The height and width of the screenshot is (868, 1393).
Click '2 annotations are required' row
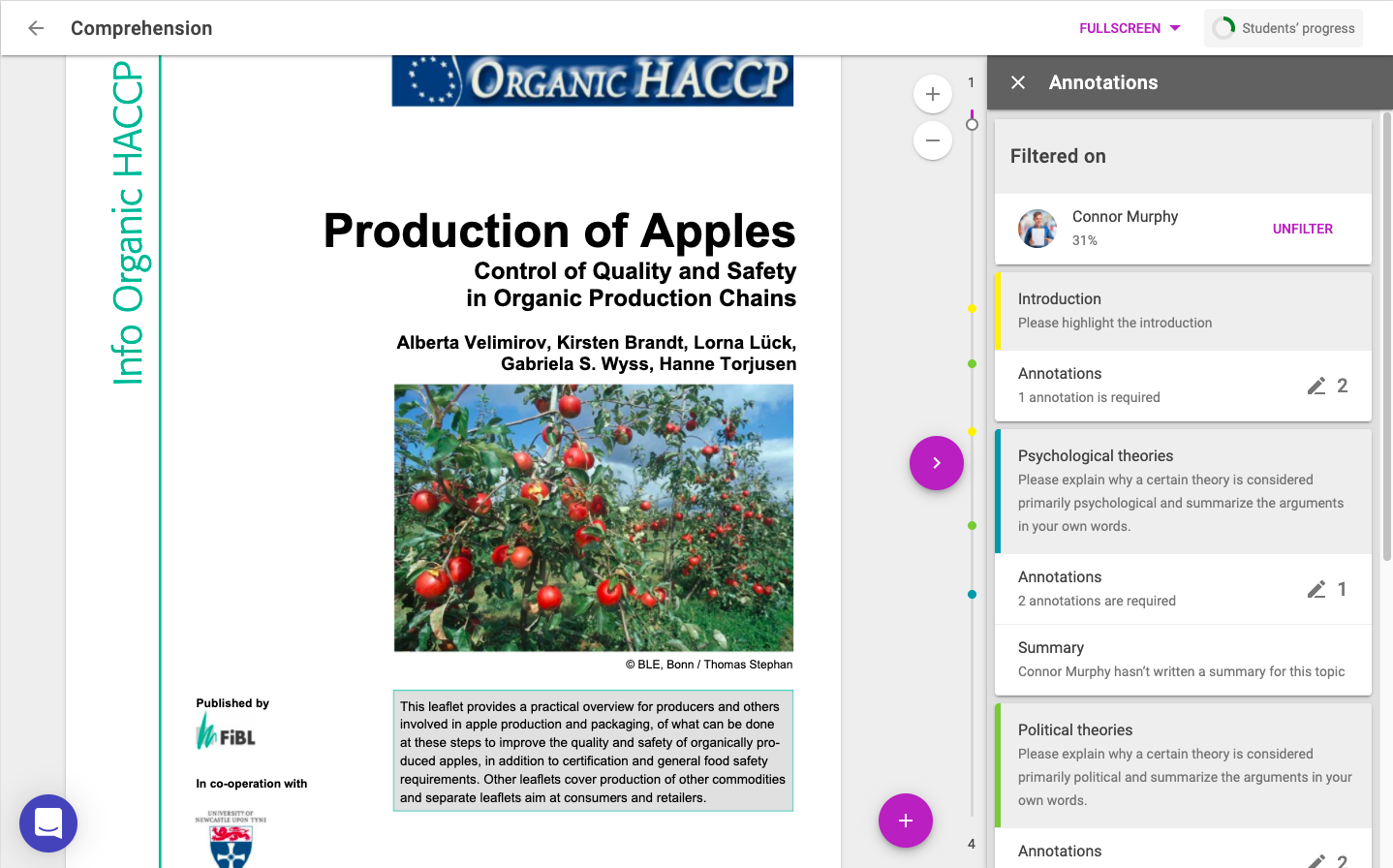pyautogui.click(x=1183, y=589)
